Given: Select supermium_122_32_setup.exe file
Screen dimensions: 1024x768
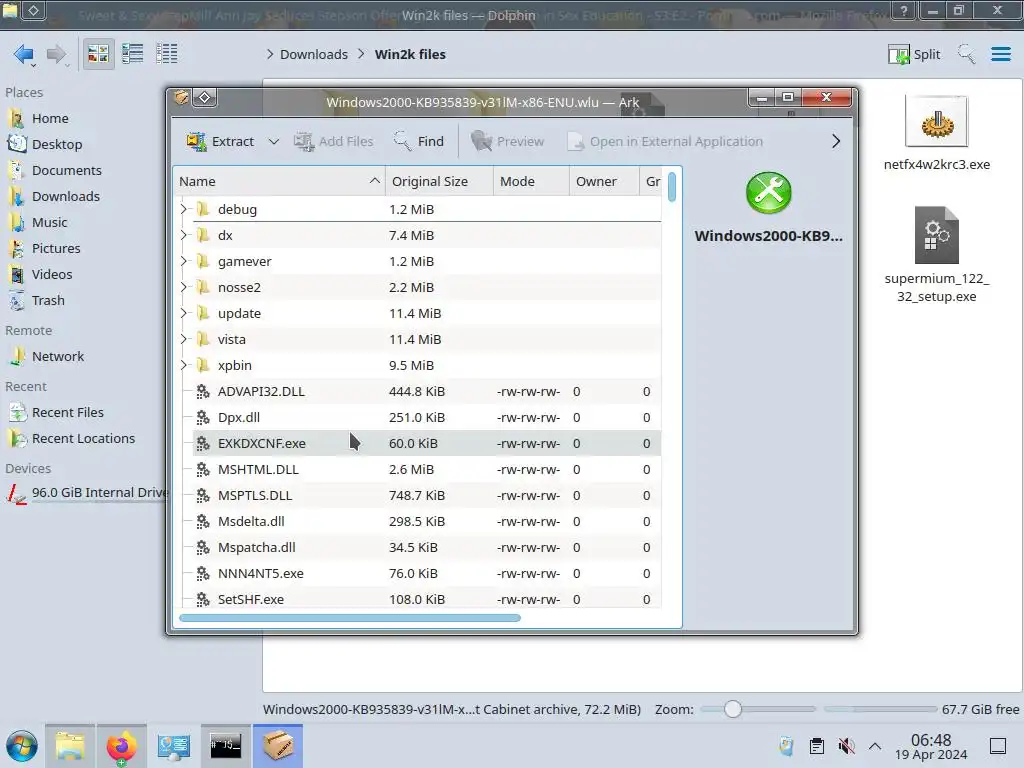Looking at the screenshot, I should pyautogui.click(x=936, y=255).
